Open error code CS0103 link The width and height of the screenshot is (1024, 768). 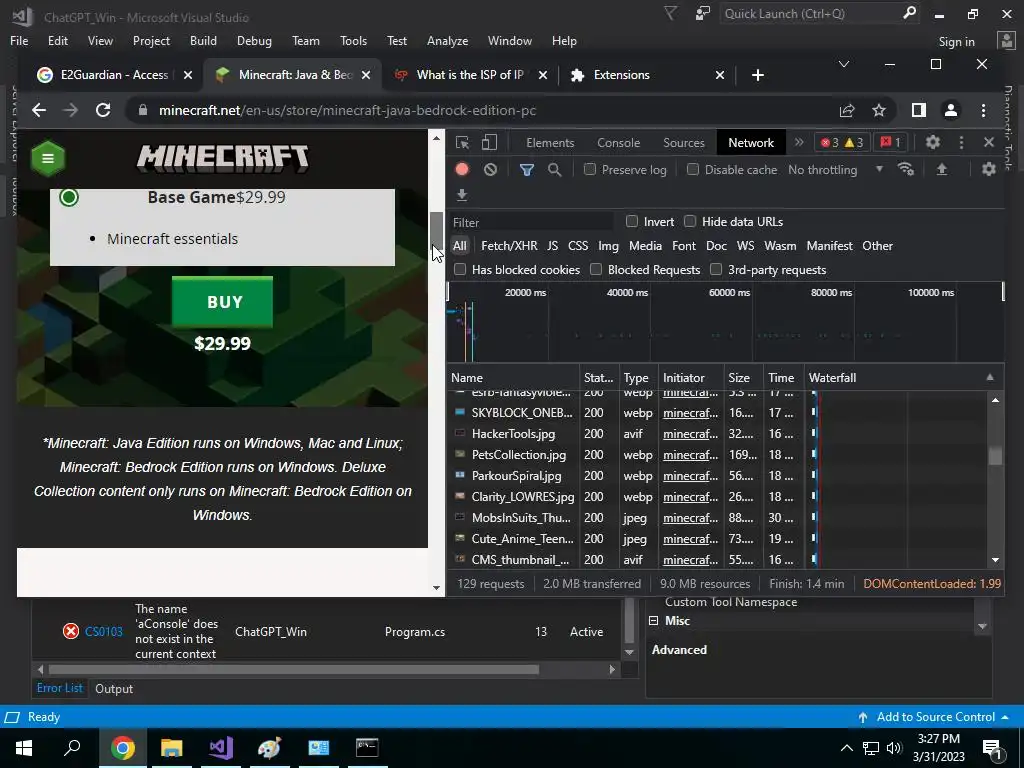104,632
